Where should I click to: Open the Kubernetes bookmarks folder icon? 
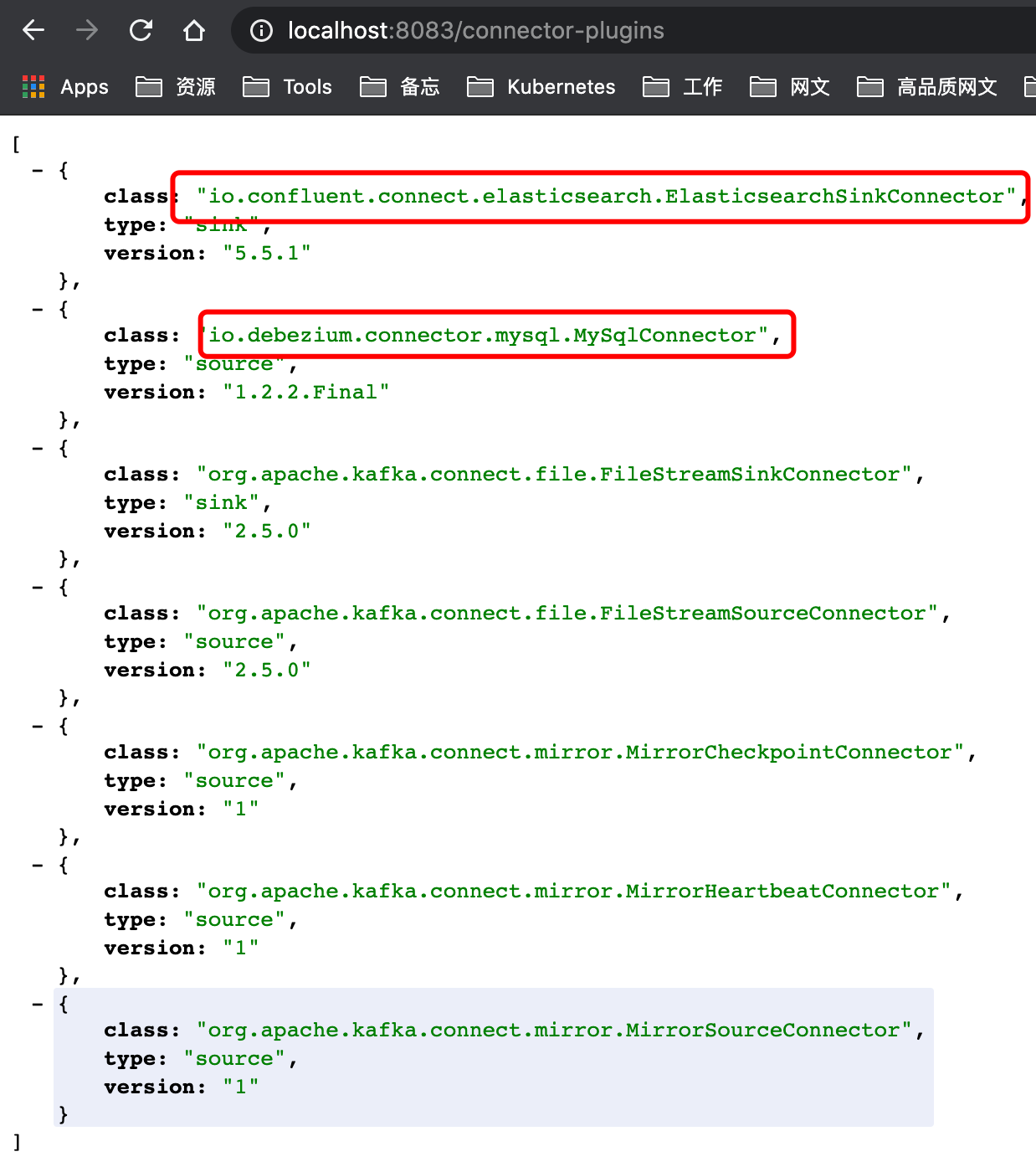[480, 86]
